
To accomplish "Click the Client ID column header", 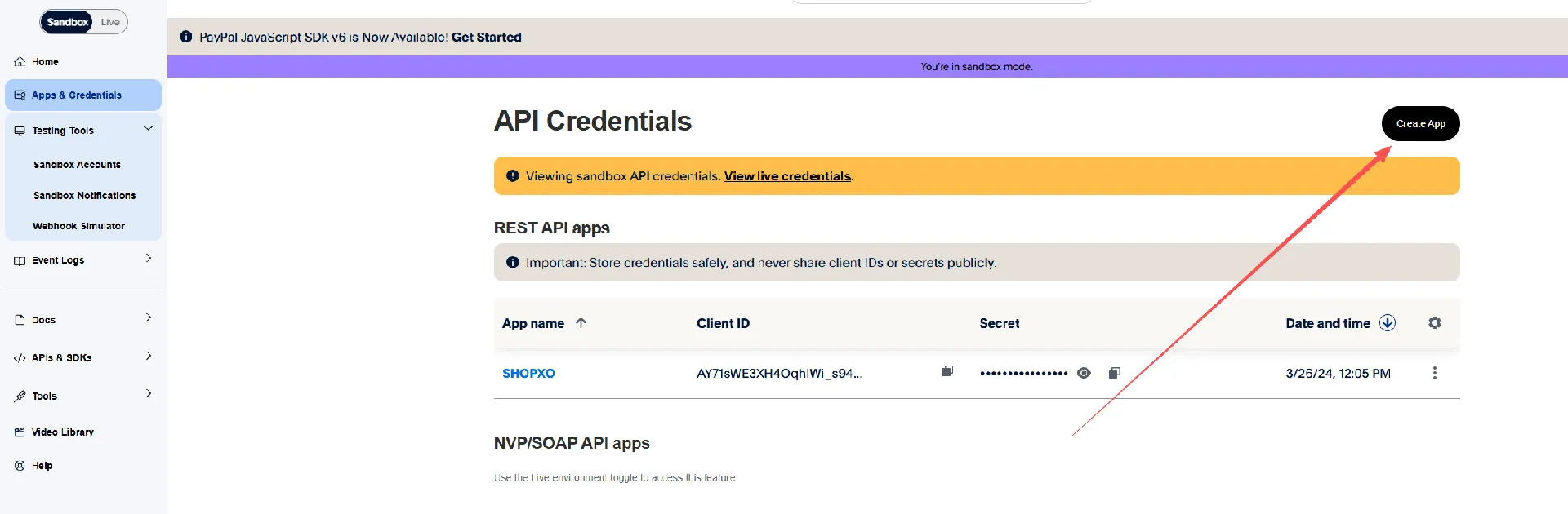I will click(723, 323).
